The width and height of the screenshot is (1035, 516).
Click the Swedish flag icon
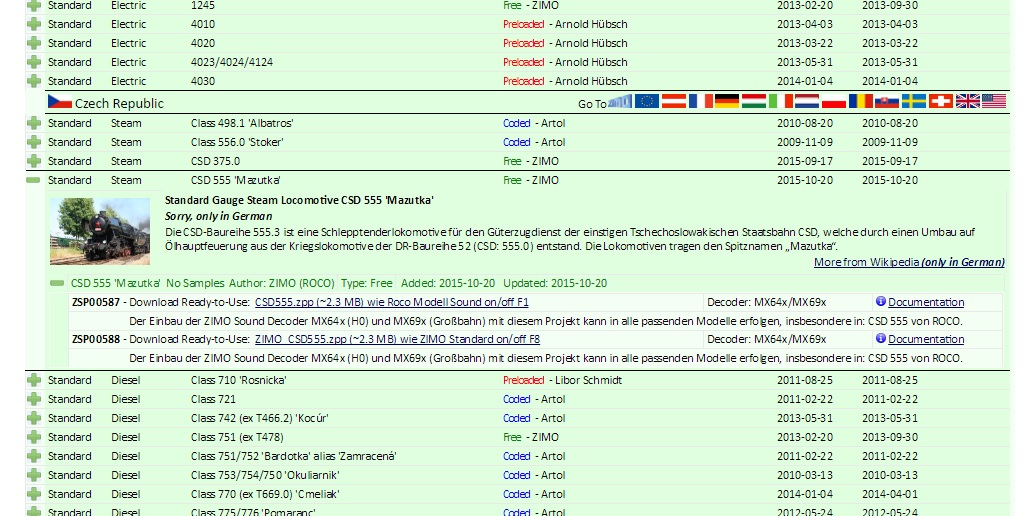[914, 102]
